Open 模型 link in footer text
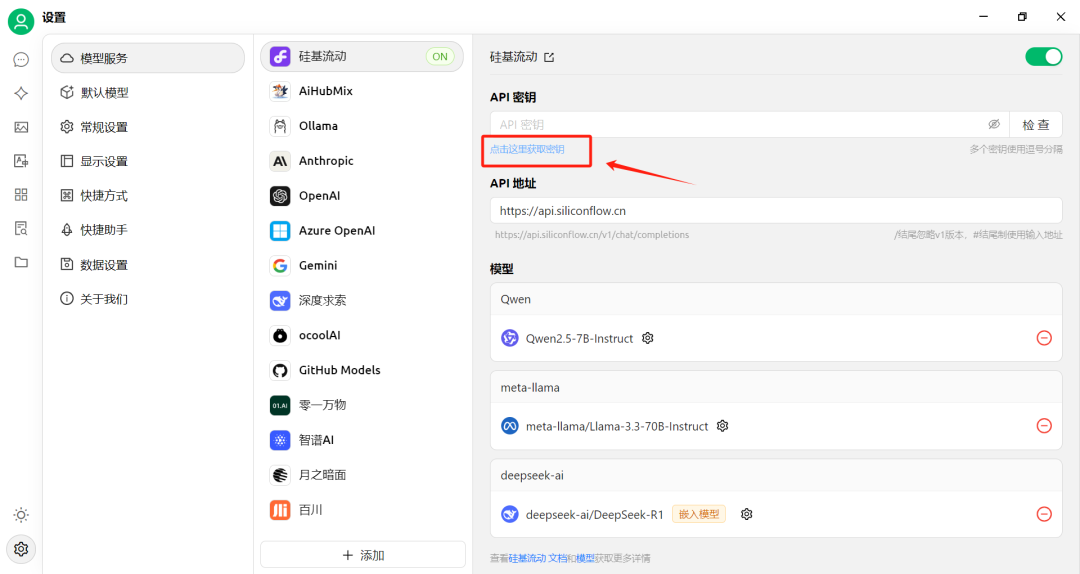The height and width of the screenshot is (574, 1080). [585, 558]
